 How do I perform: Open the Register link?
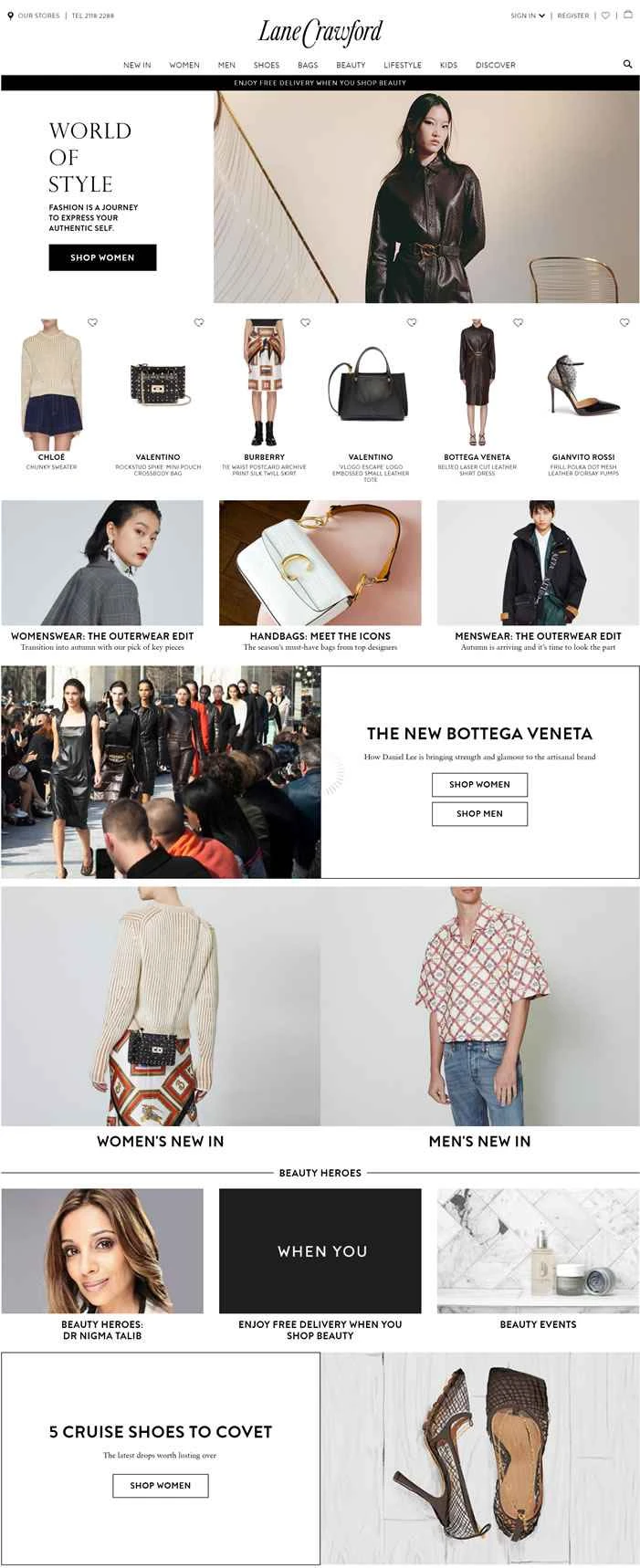(573, 16)
